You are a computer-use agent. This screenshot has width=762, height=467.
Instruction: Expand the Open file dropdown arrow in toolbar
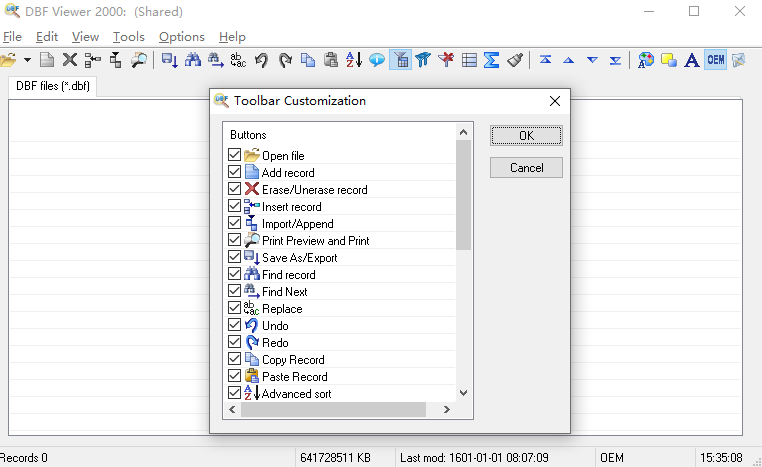(27, 60)
